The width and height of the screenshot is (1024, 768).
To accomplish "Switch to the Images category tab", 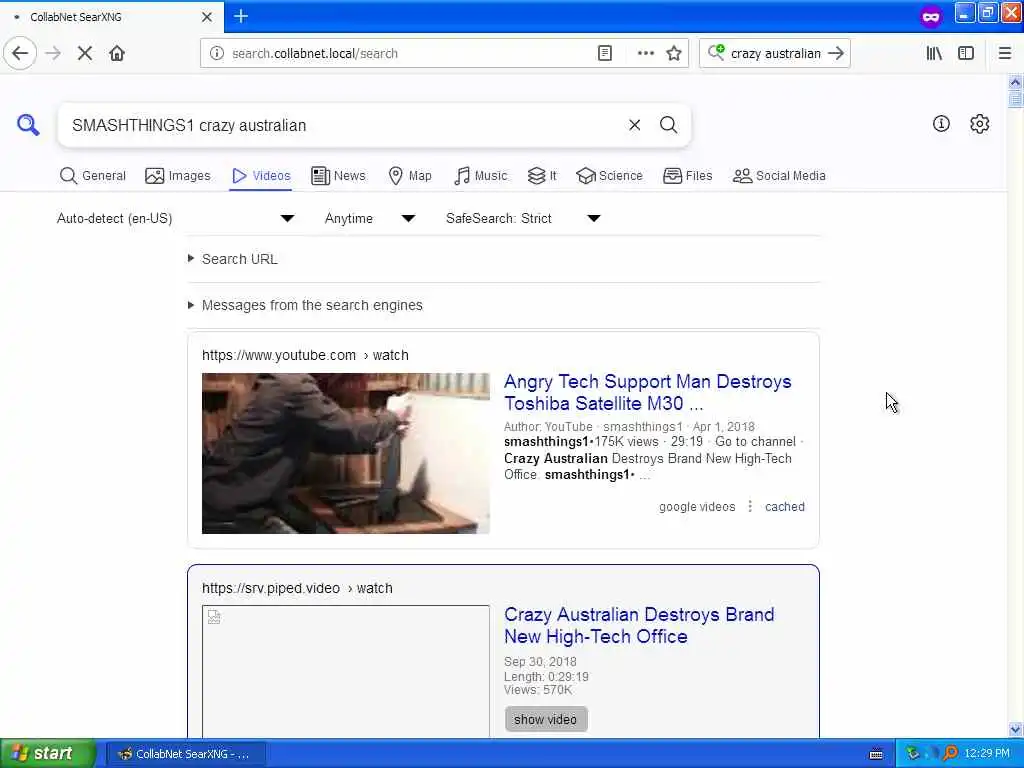I will 178,176.
